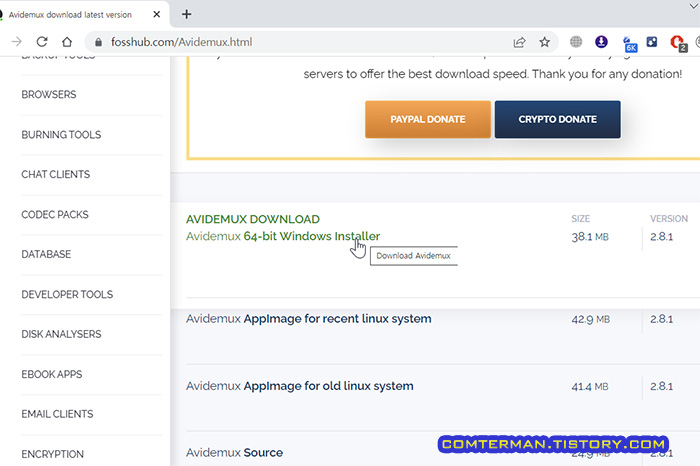Open the BURNING TOOLS category
700x466 pixels.
61,135
